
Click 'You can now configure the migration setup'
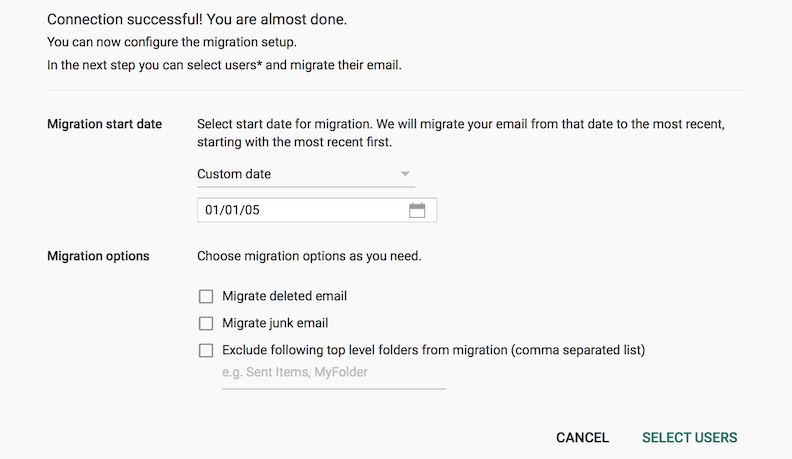173,42
